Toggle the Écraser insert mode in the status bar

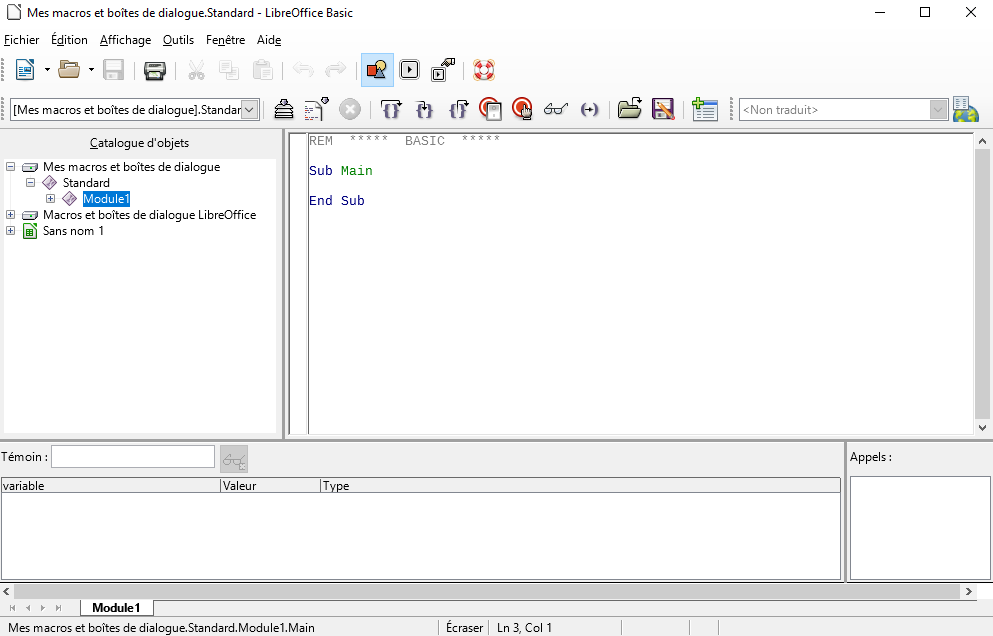(464, 628)
